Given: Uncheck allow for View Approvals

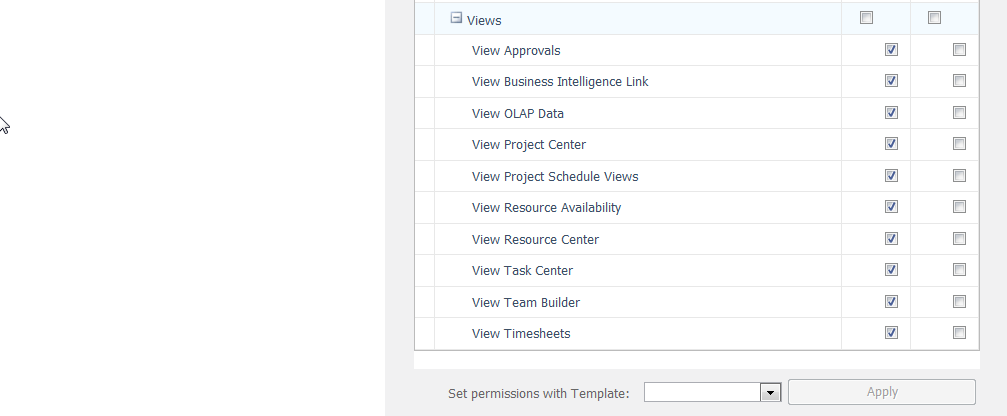Looking at the screenshot, I should [891, 49].
